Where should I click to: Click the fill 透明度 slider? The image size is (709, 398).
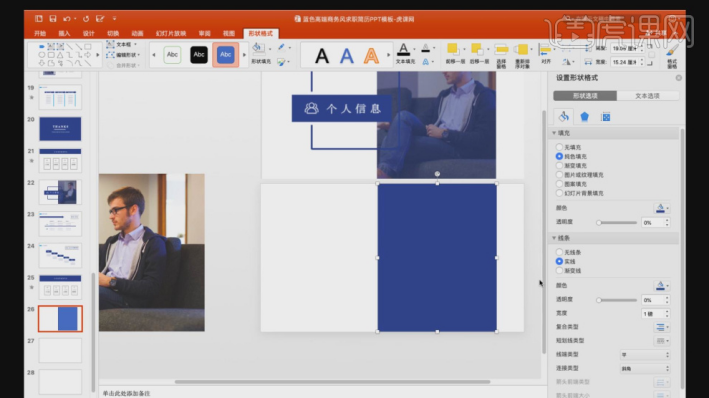click(x=617, y=223)
